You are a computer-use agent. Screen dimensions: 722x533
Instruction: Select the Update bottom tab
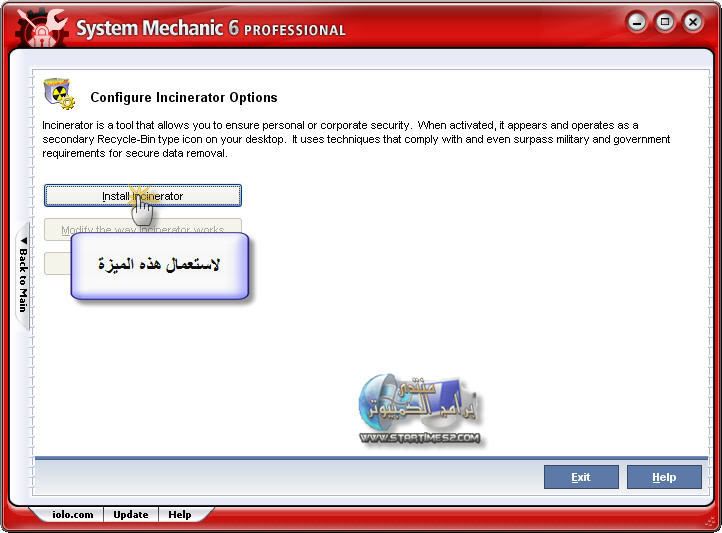(131, 515)
